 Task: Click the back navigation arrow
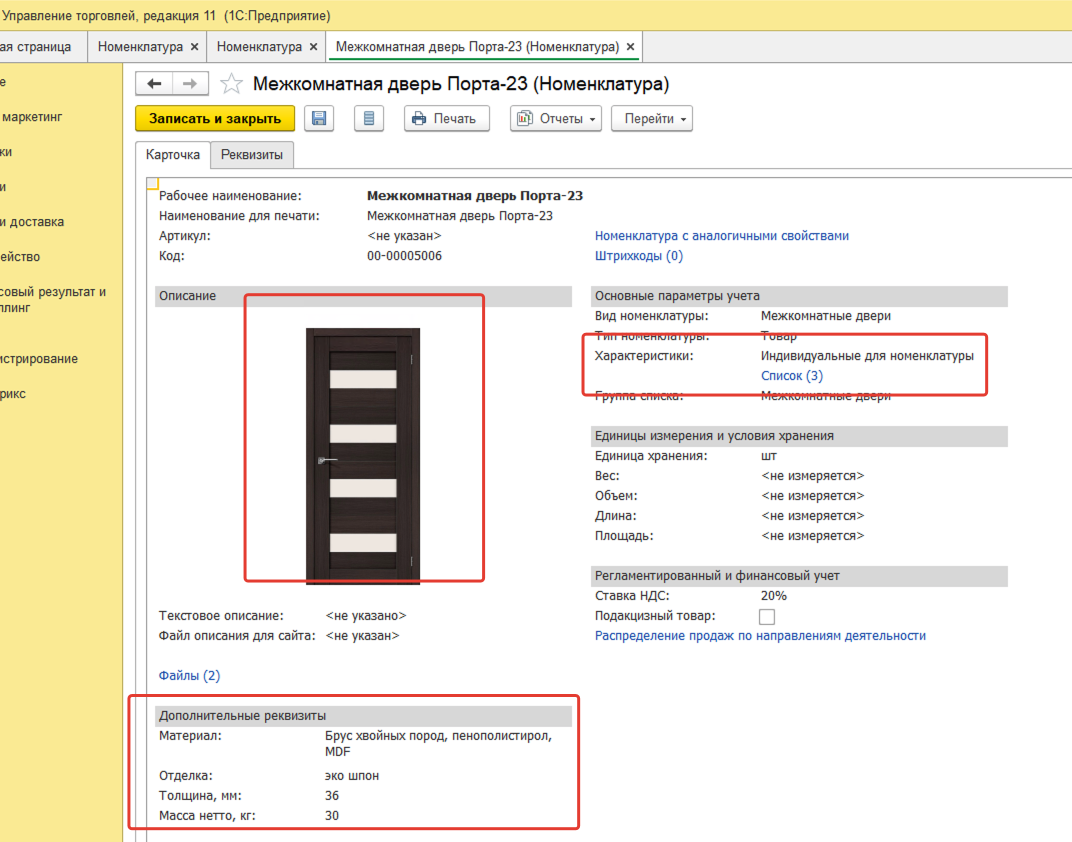154,84
